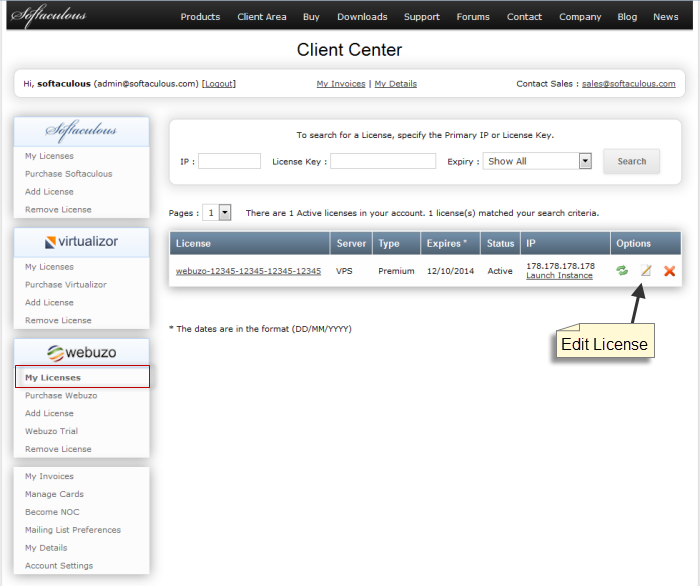Select Buy in the top navigation

click(x=311, y=17)
